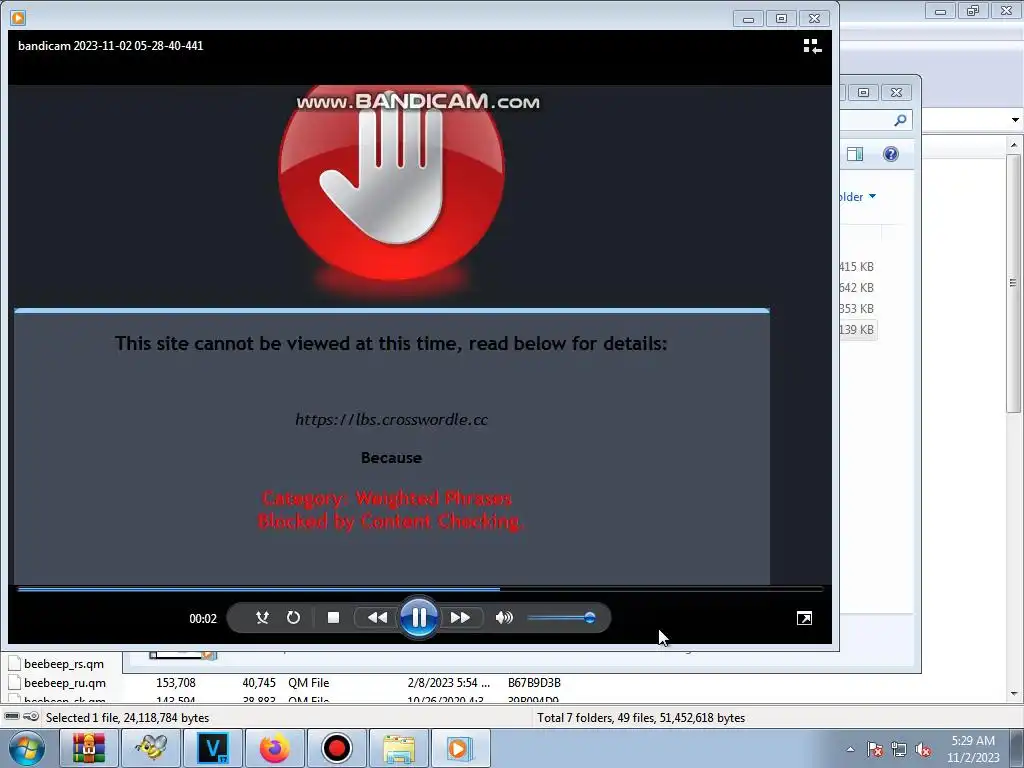Expand the 'older' dropdown arrow in Explorer

click(872, 197)
